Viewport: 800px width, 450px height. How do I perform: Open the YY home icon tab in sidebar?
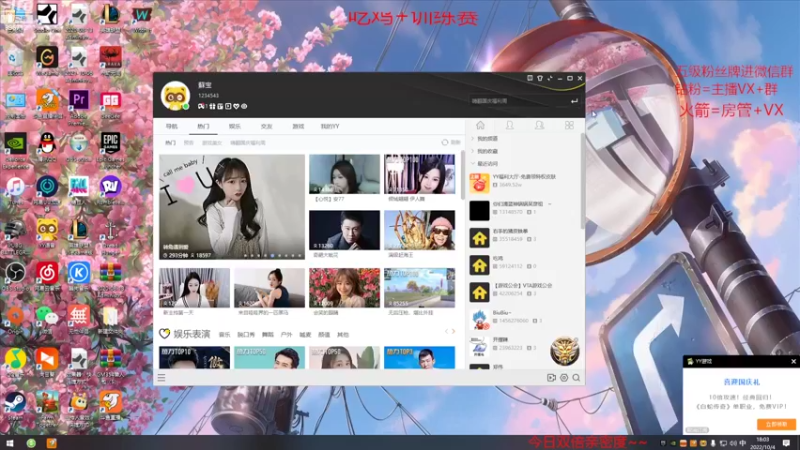pyautogui.click(x=480, y=126)
